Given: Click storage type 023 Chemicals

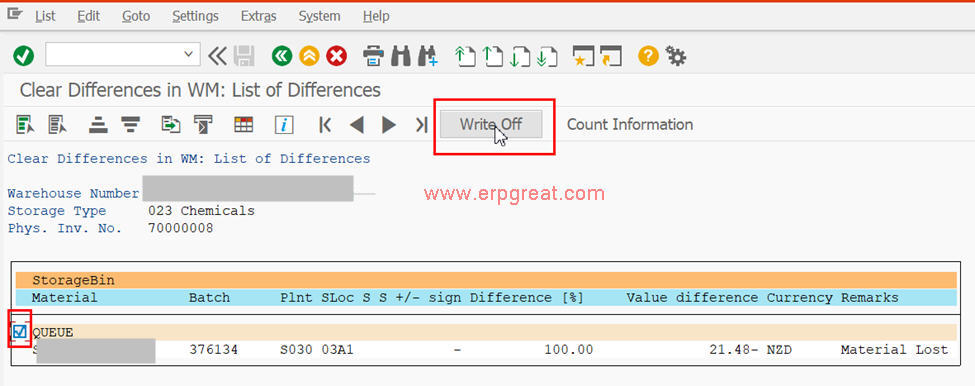Looking at the screenshot, I should click(x=201, y=211).
